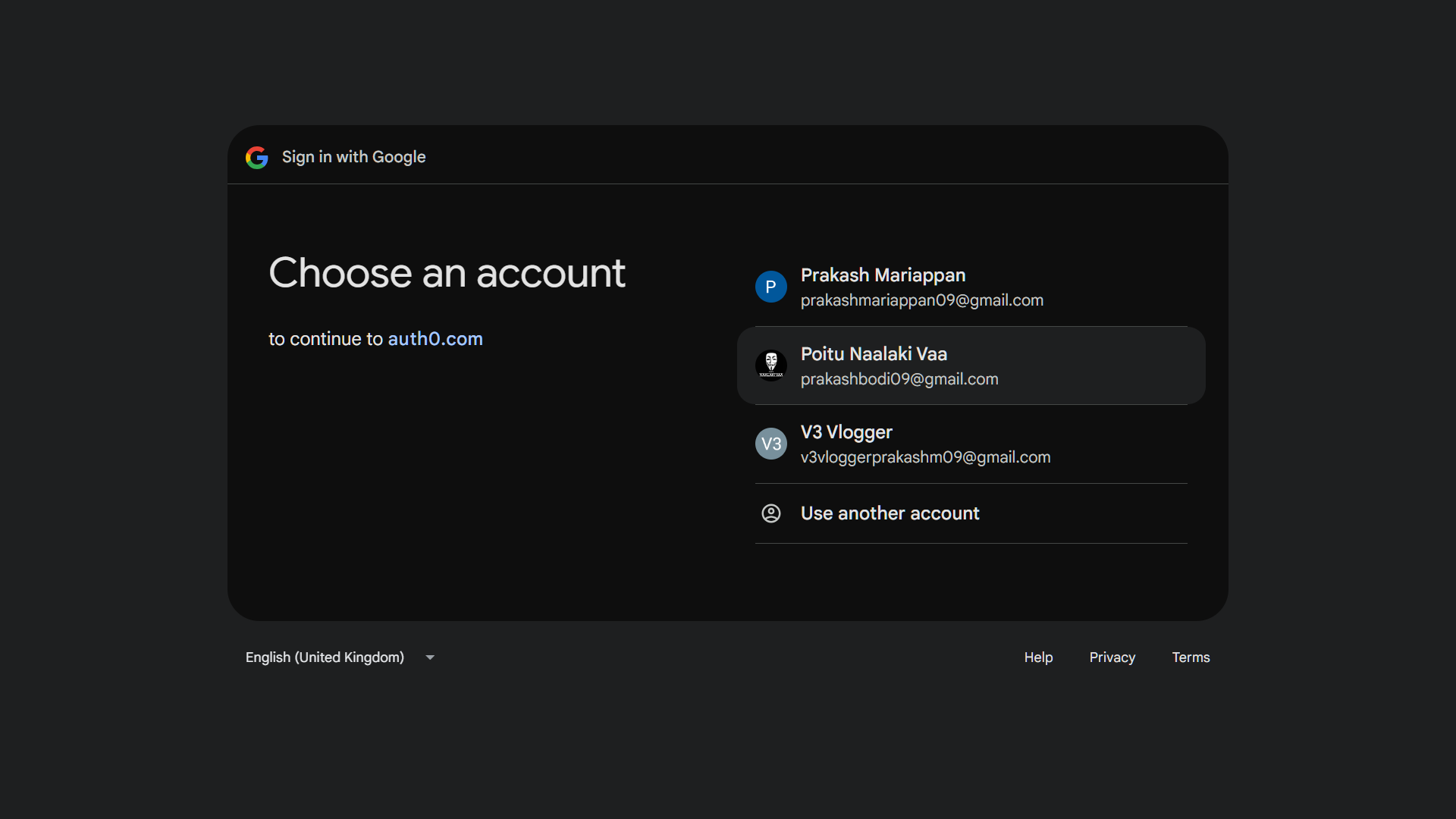Click the Poitu Naalaki Vaa account name
The width and height of the screenshot is (1456, 819).
click(x=874, y=353)
